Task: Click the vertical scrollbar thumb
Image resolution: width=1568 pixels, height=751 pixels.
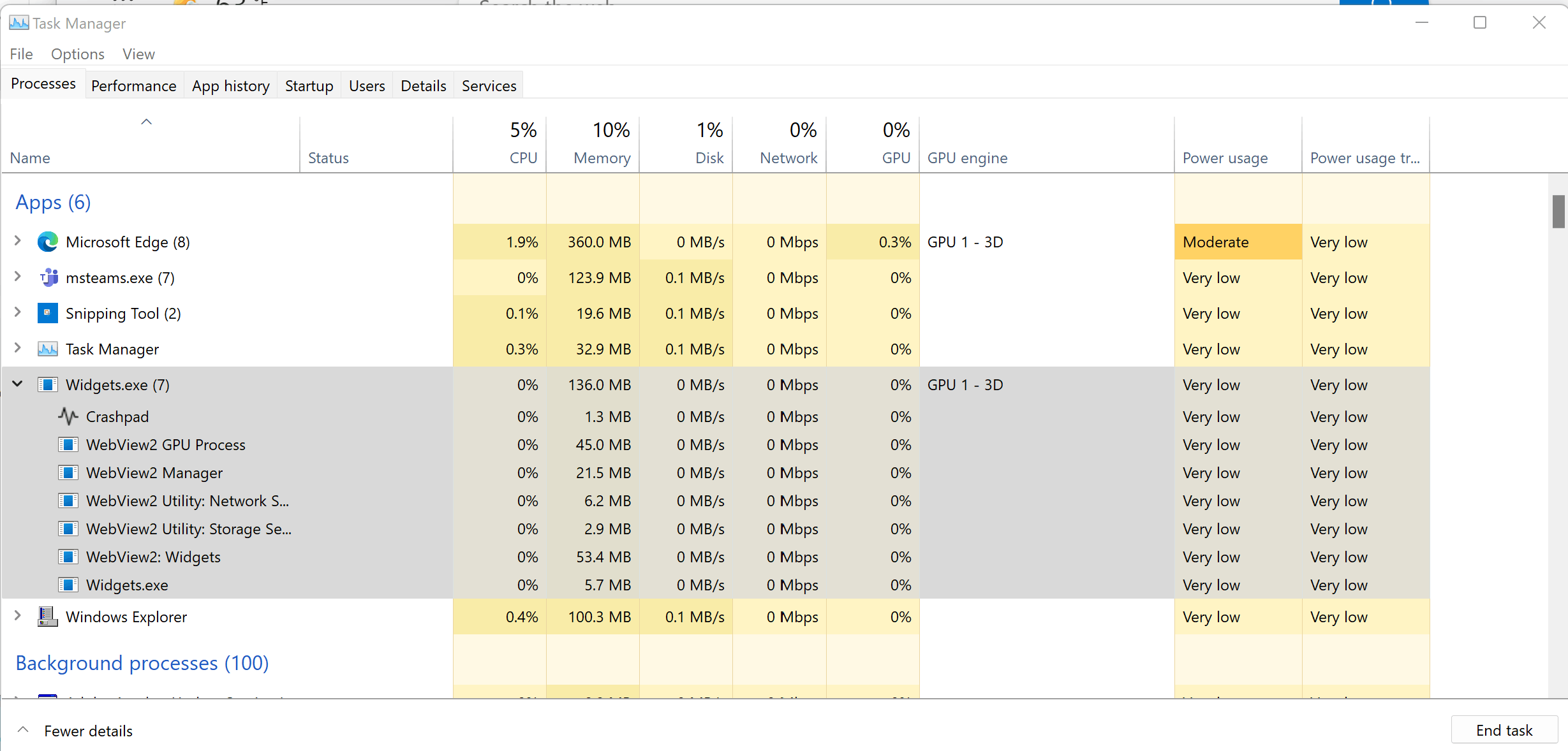Action: (1558, 212)
